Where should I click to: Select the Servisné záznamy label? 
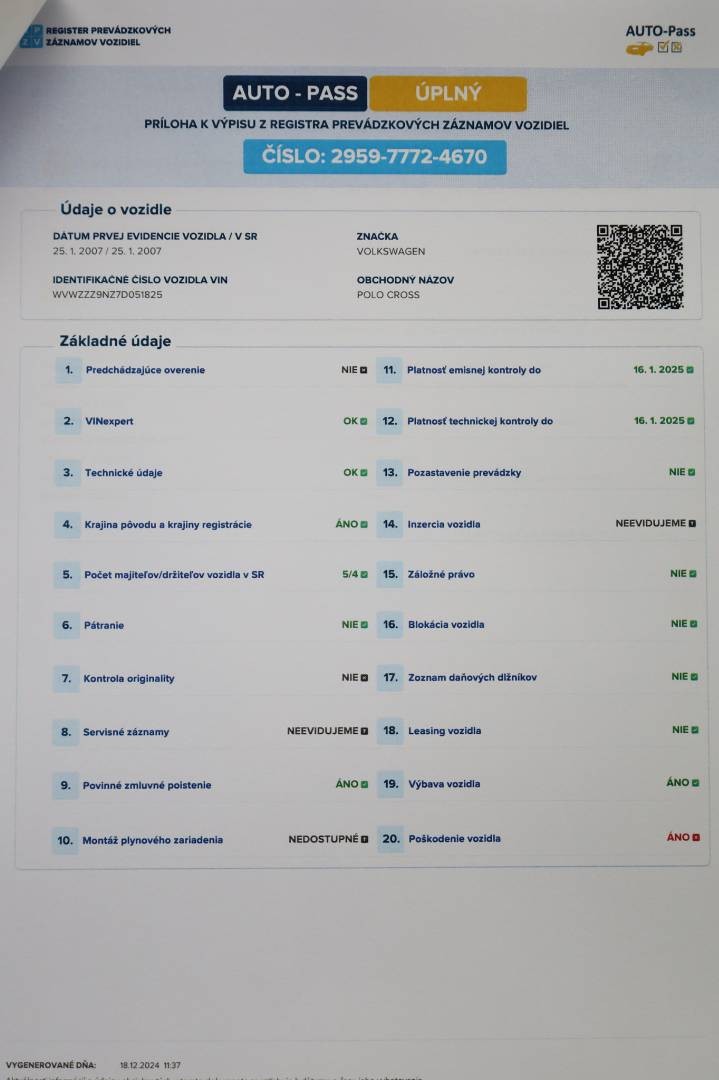[126, 731]
